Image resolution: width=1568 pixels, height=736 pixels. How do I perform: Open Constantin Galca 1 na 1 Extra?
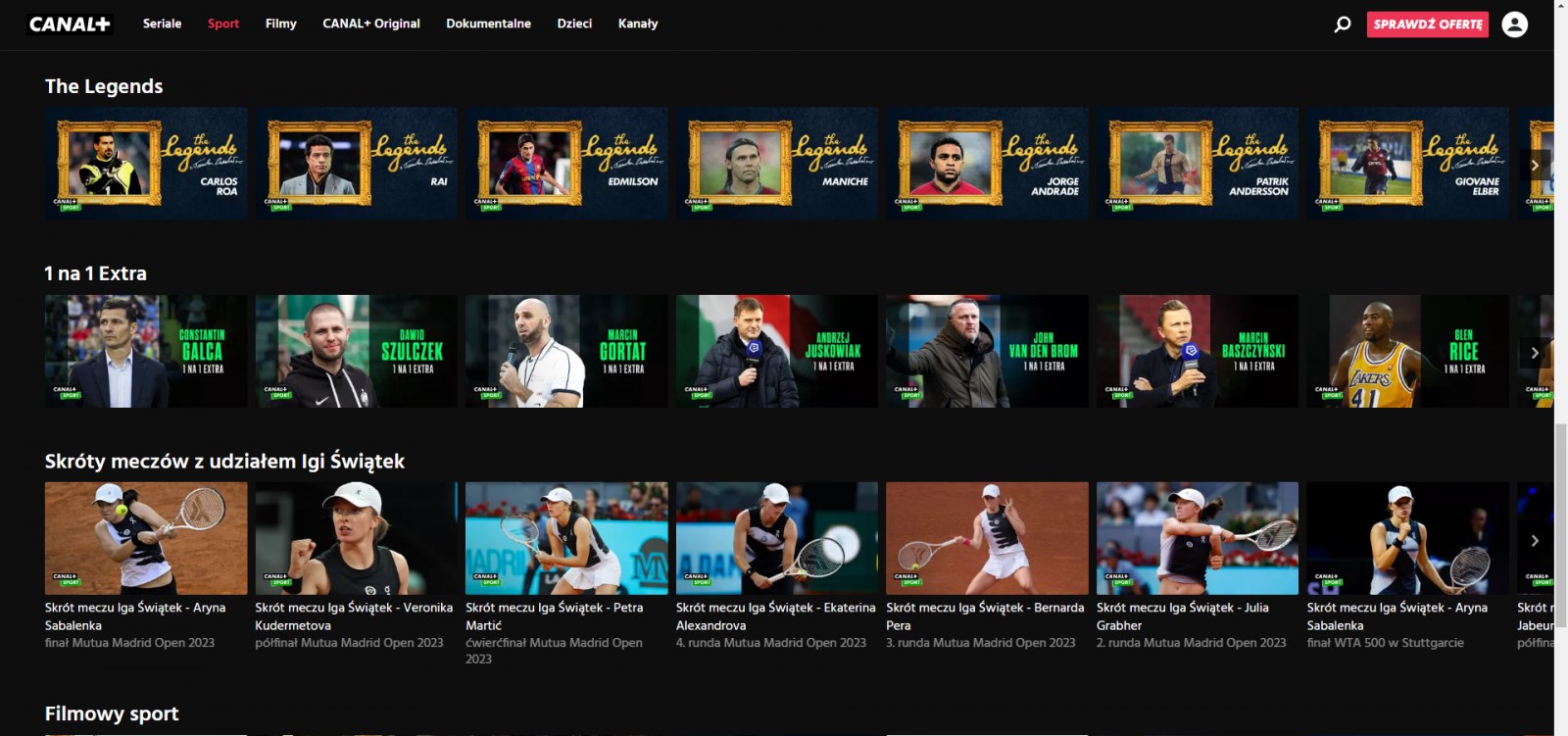pos(146,352)
